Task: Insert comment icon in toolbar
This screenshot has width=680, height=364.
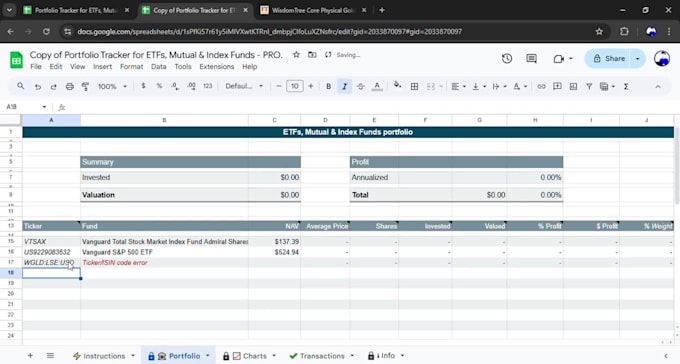Action: tap(557, 86)
